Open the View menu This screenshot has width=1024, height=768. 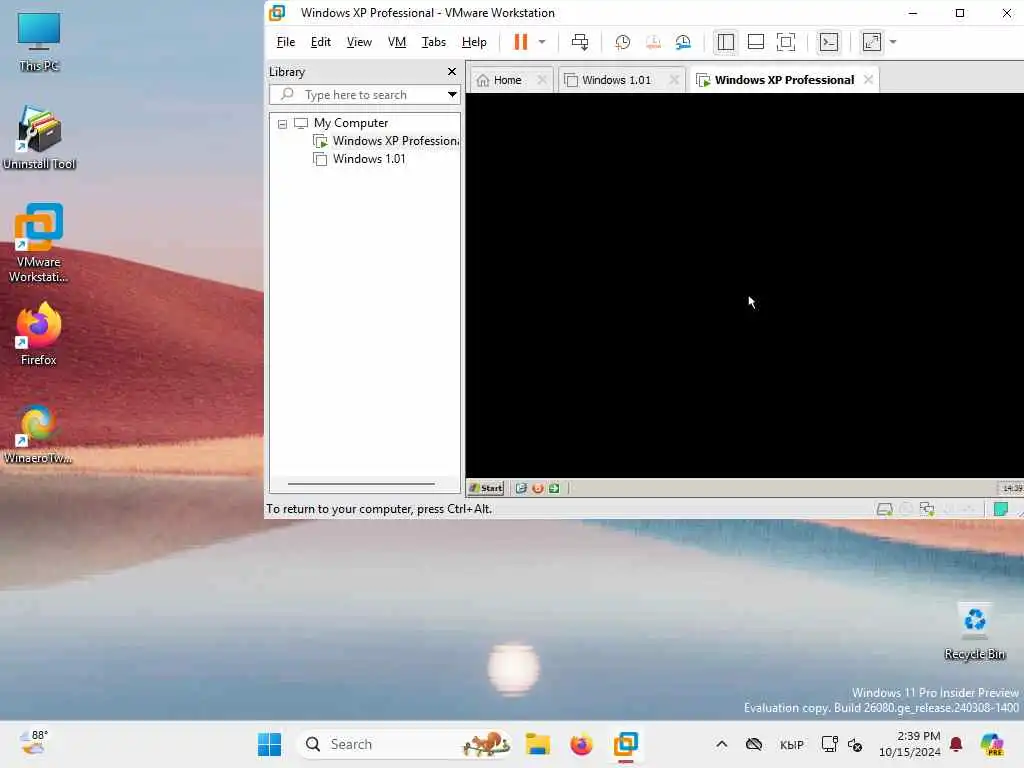pyautogui.click(x=359, y=42)
